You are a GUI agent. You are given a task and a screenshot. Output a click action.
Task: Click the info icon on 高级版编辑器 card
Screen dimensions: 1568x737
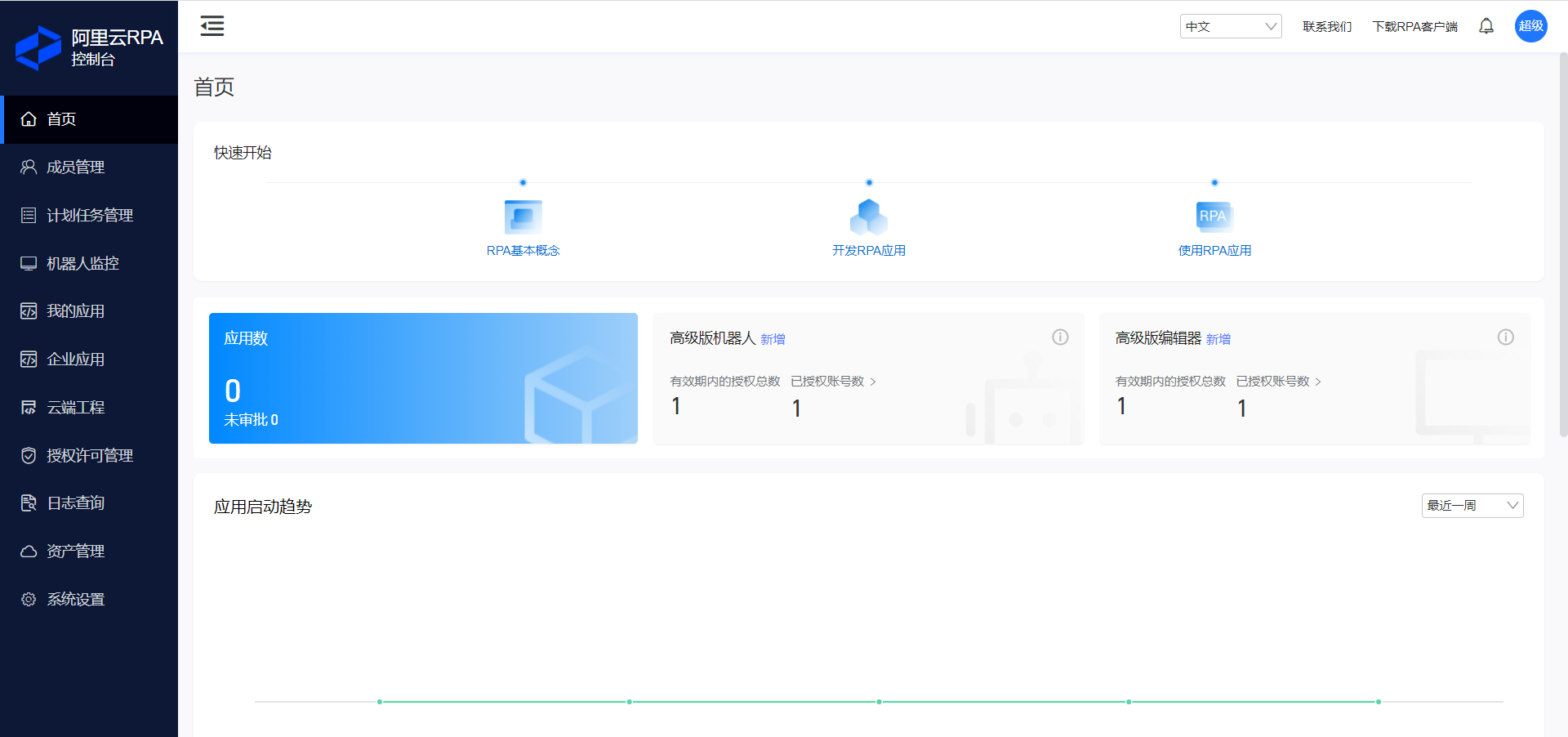tap(1505, 337)
